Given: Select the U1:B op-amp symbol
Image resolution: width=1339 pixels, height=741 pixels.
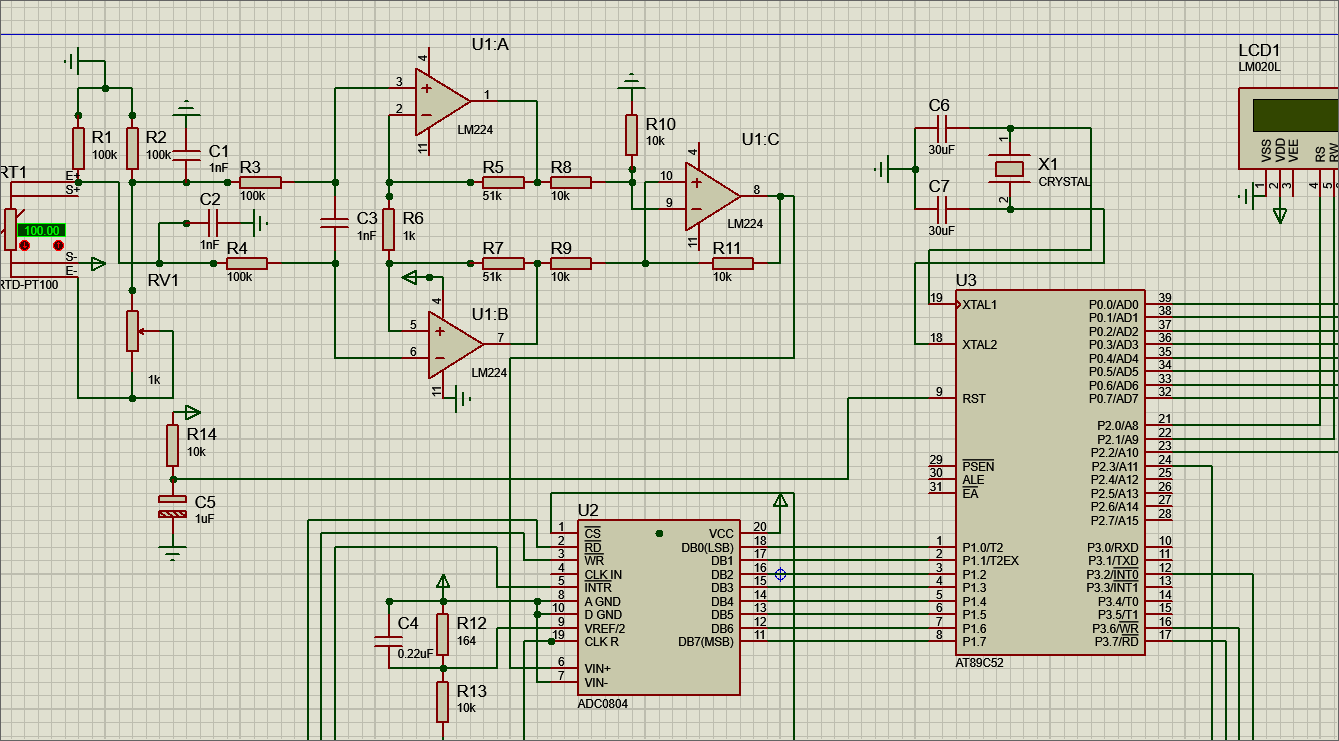Looking at the screenshot, I should [455, 345].
